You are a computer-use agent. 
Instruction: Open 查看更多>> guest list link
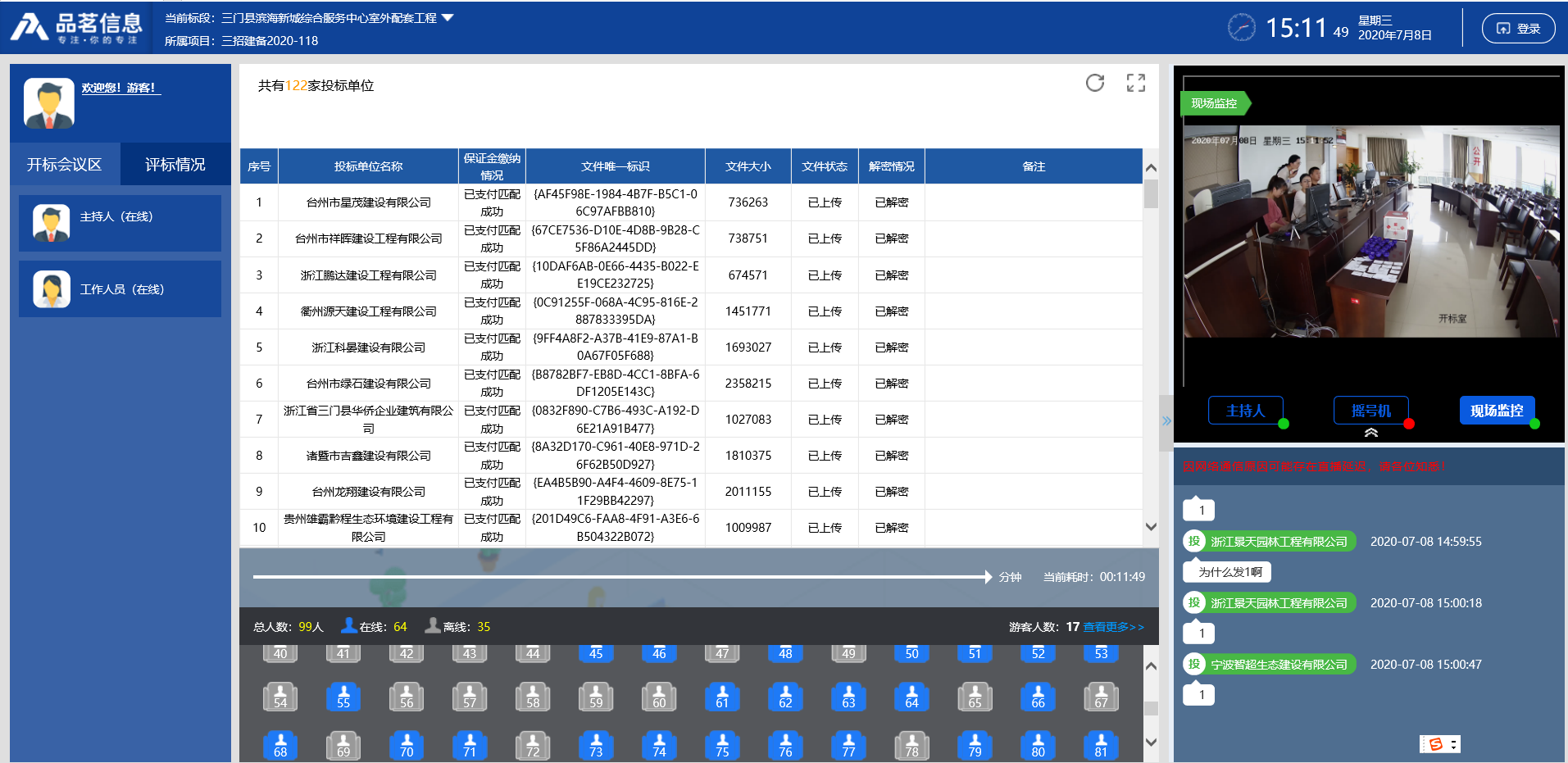1113,627
